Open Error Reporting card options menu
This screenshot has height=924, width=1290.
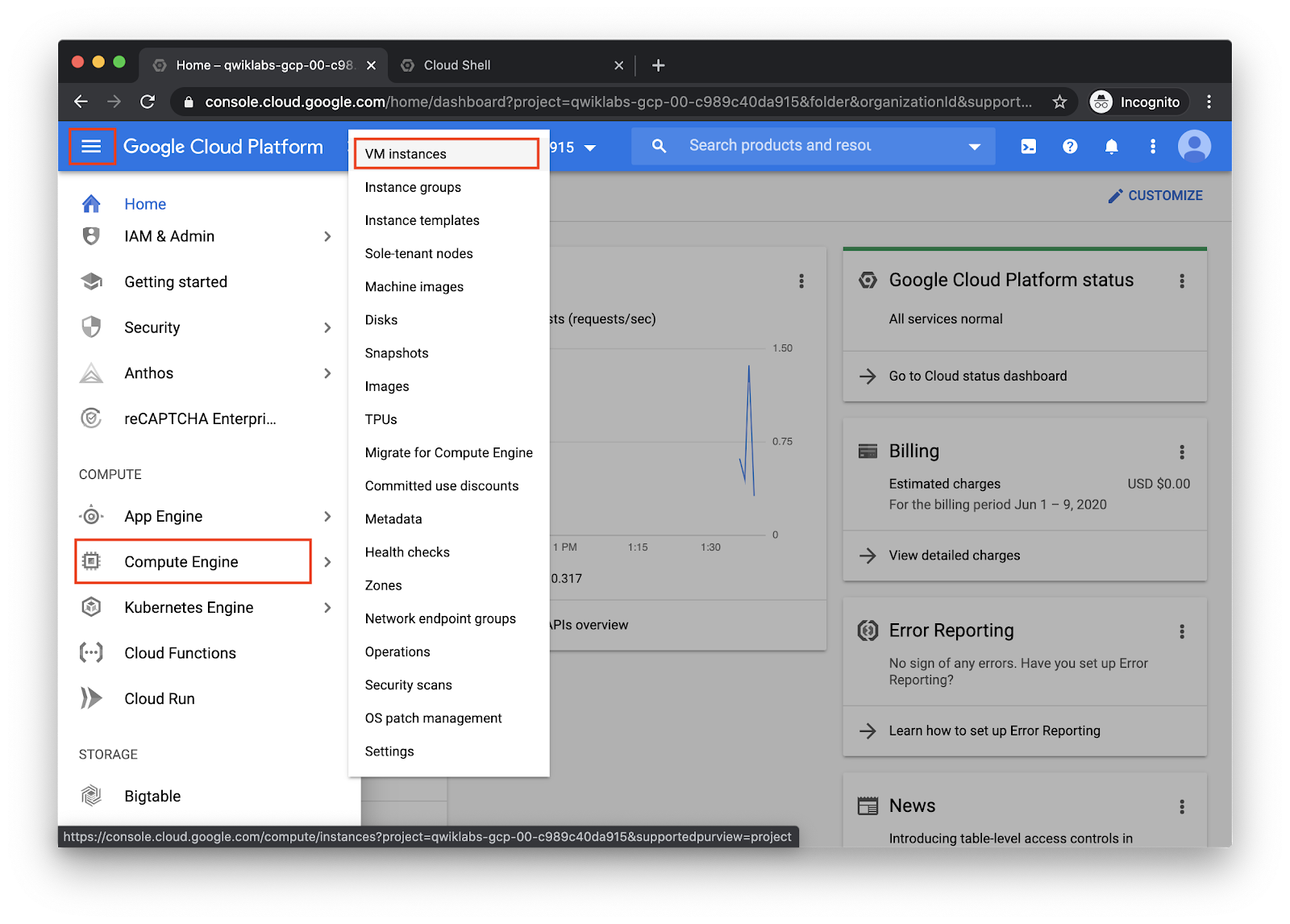click(1182, 631)
